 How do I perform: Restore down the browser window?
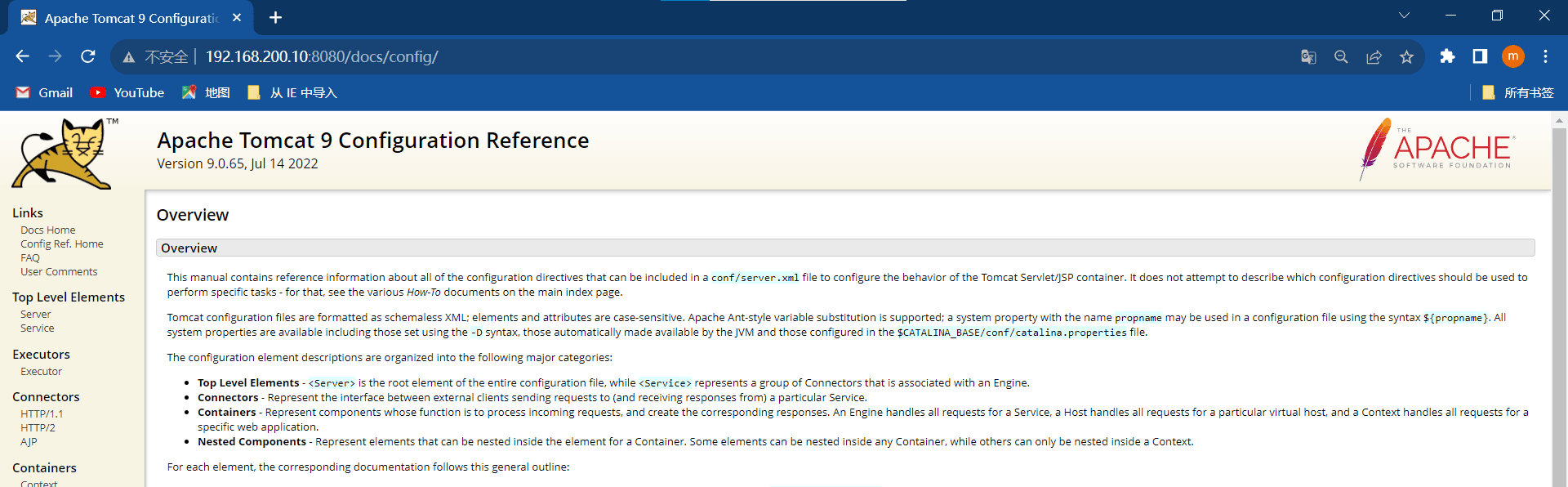(x=1497, y=16)
